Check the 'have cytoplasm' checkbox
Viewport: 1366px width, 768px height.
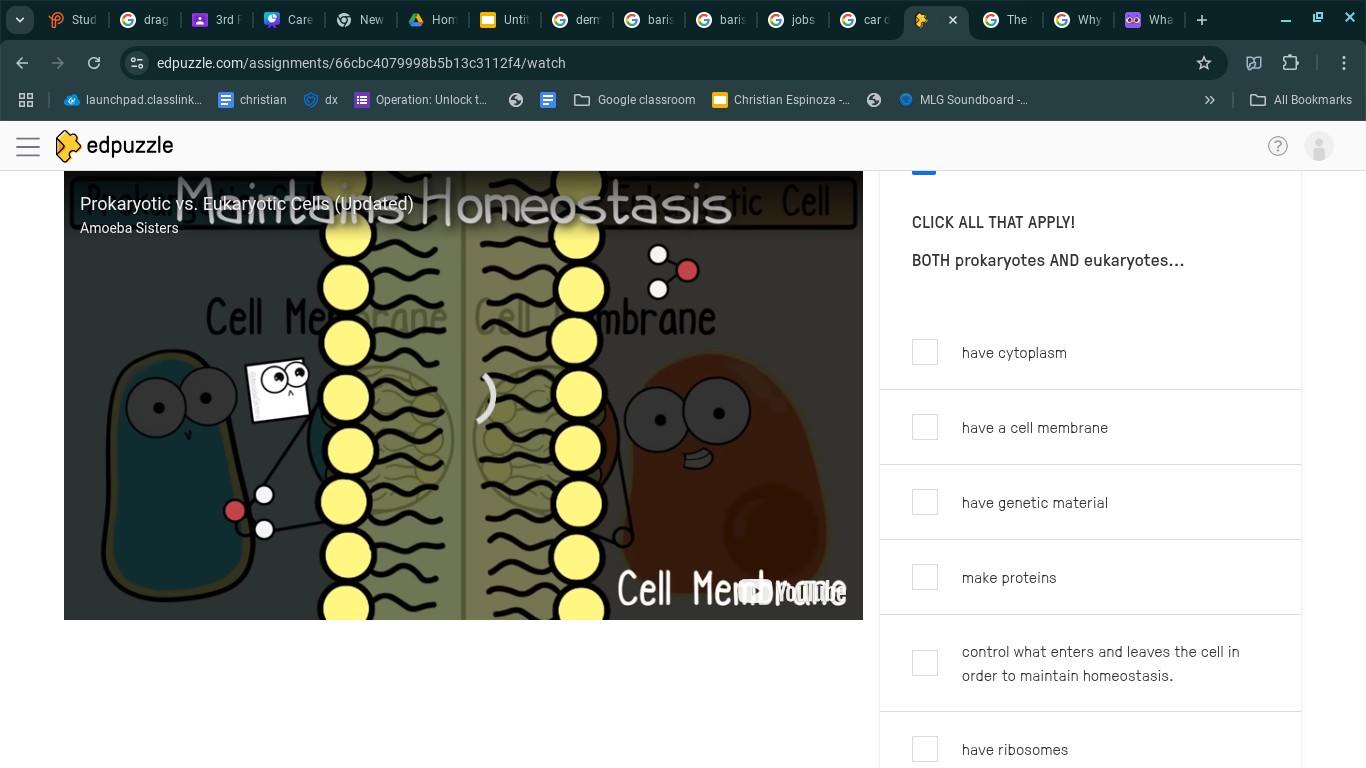[925, 352]
